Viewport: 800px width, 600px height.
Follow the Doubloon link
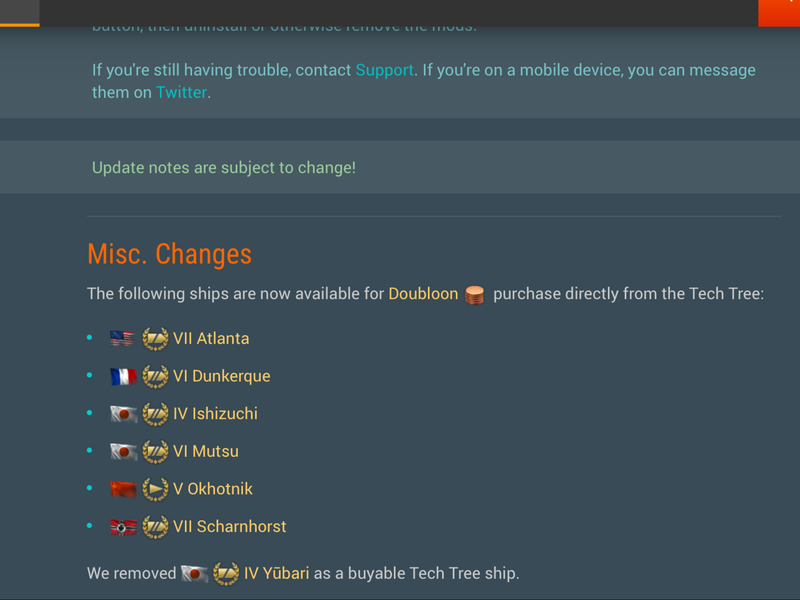point(423,294)
